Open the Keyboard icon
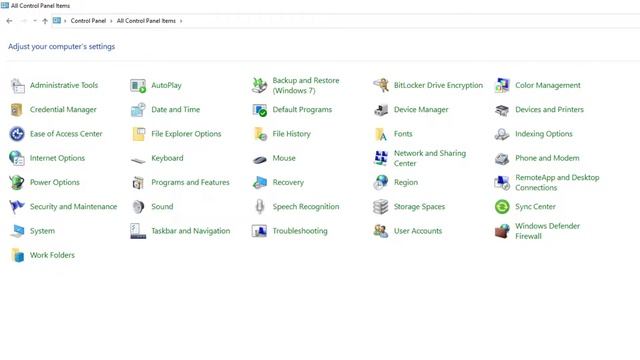 [x=138, y=160]
